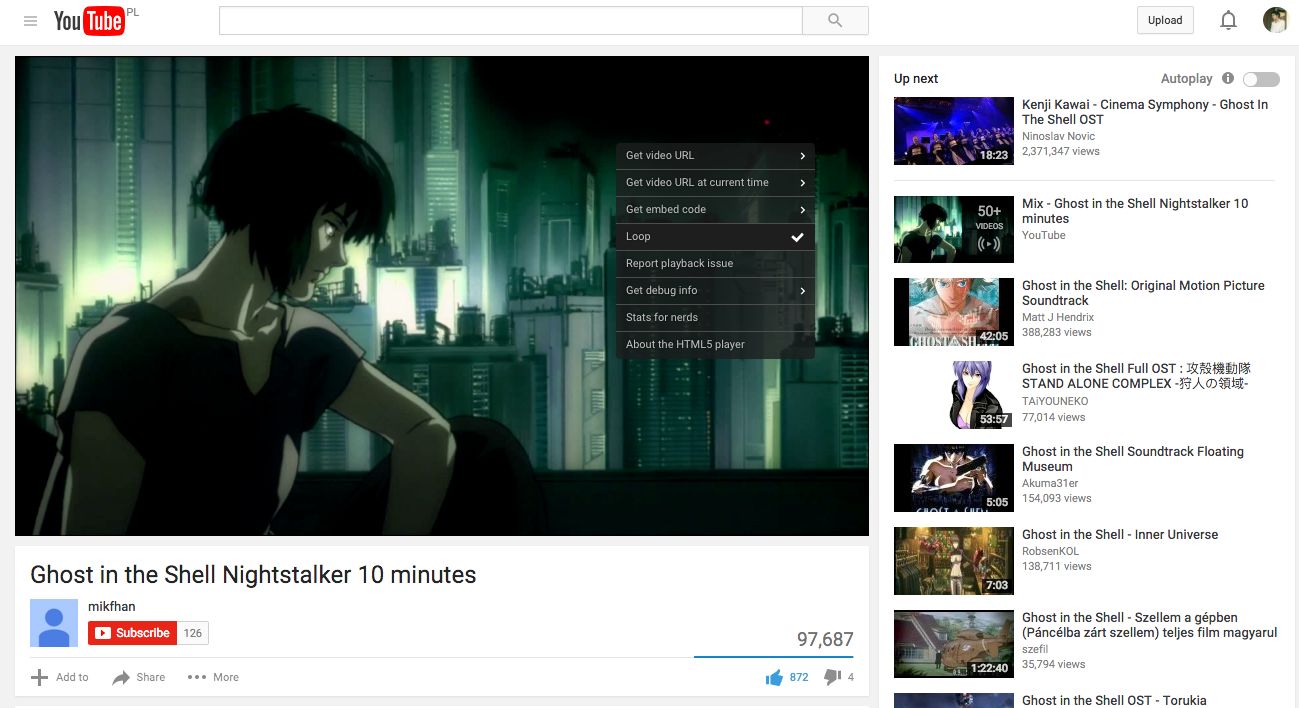Click the Autoplay info icon
The height and width of the screenshot is (708, 1299).
click(1228, 78)
